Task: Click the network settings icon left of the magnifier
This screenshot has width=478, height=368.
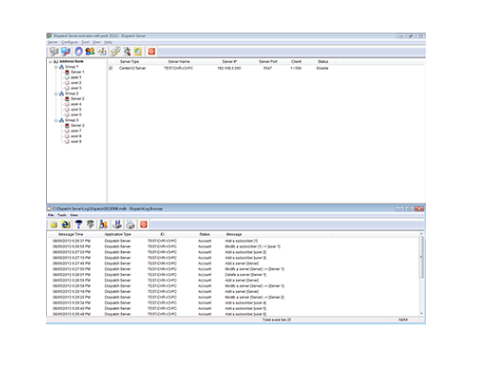Action: 115,52
